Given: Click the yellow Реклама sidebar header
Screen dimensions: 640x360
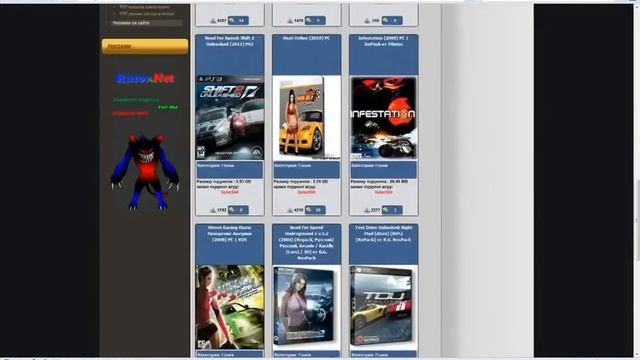Looking at the screenshot, I should click(145, 46).
